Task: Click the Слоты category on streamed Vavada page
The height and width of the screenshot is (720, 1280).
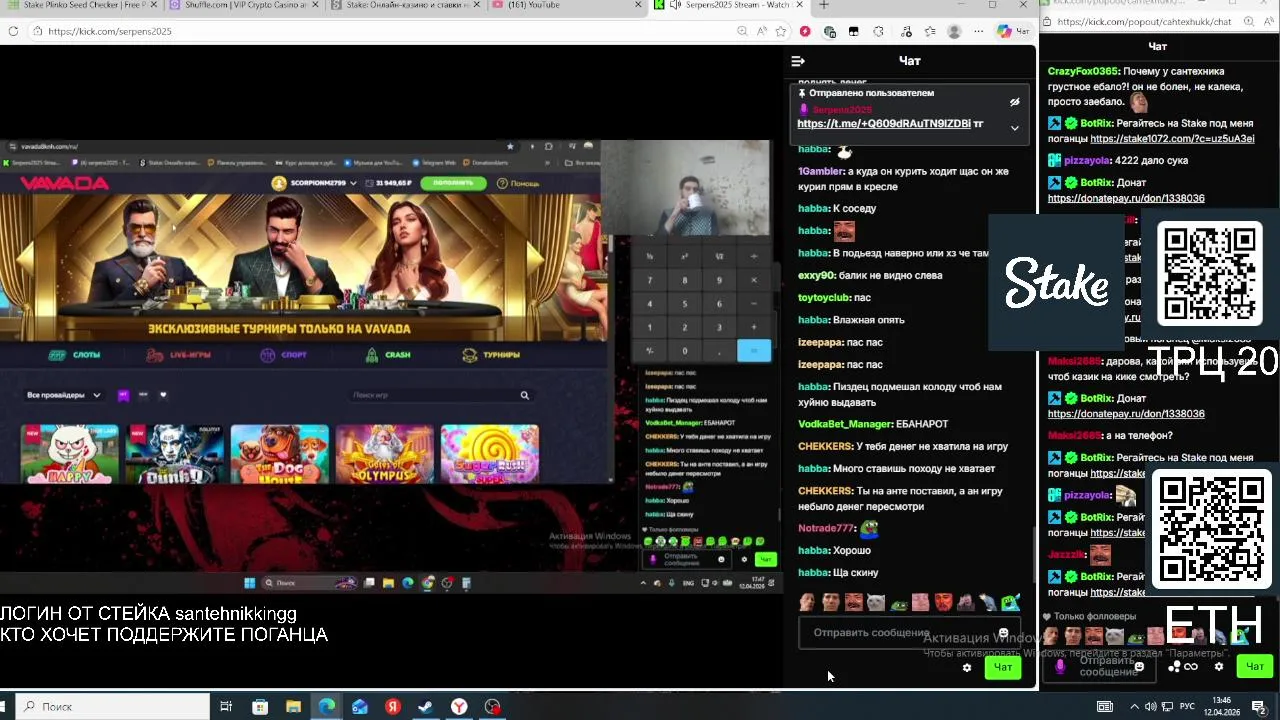Action: tap(75, 355)
